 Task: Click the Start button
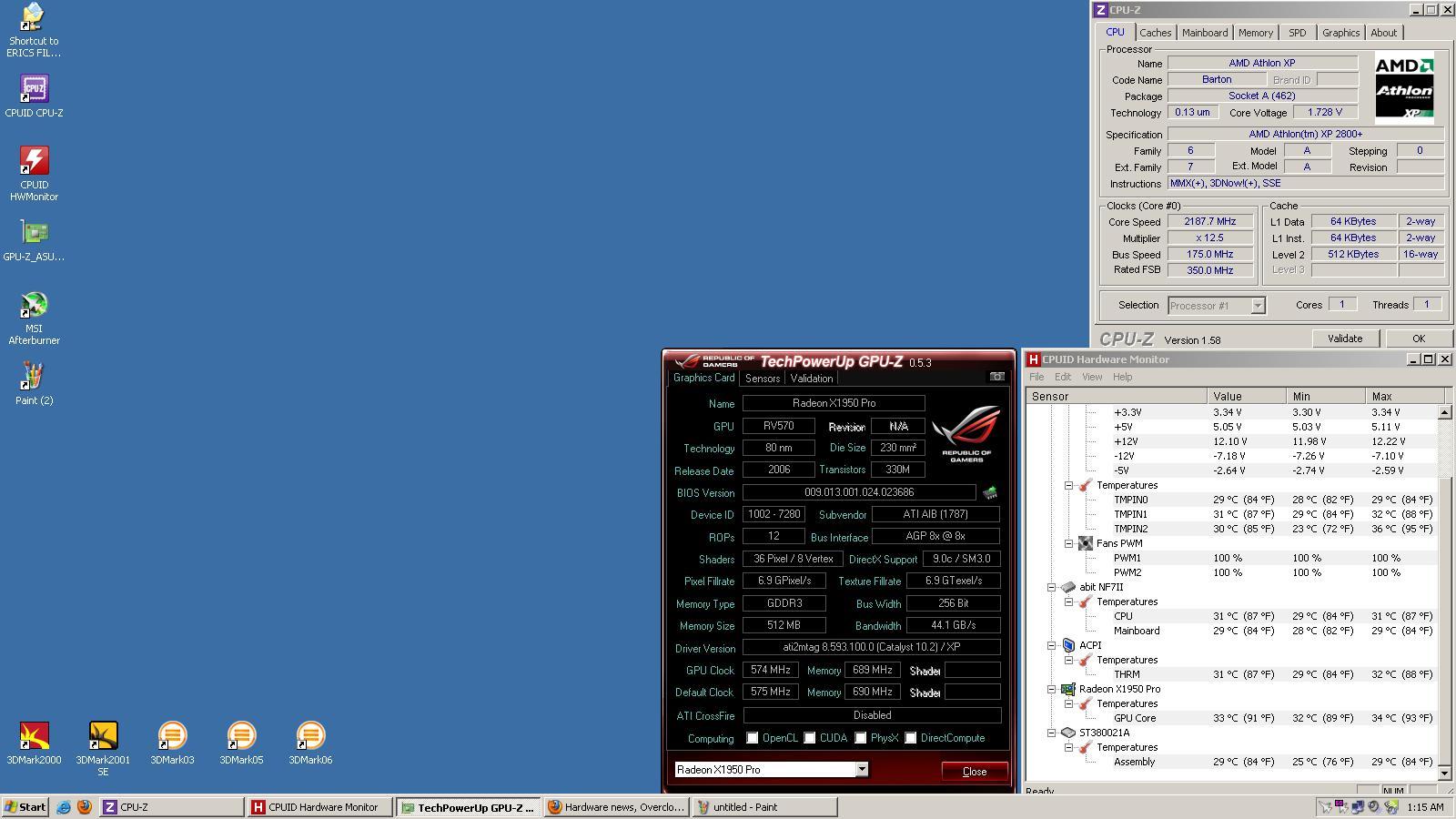point(25,807)
